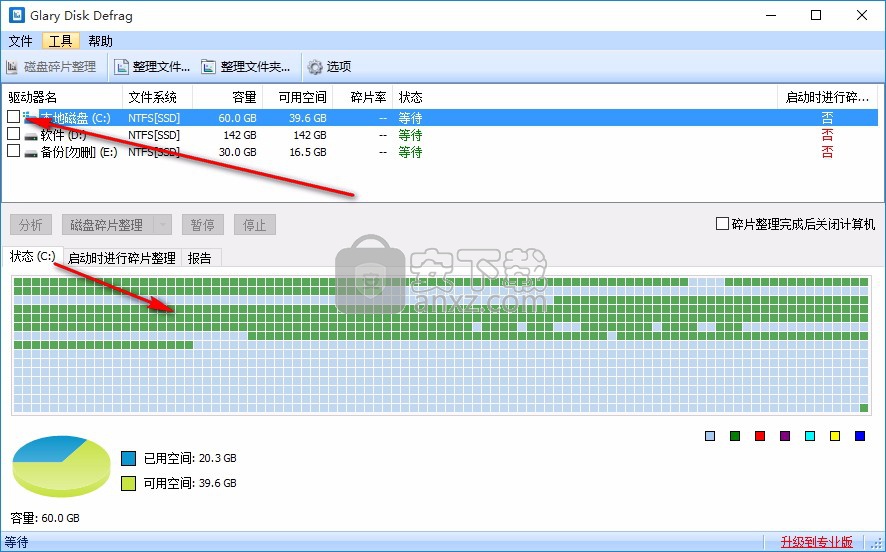The width and height of the screenshot is (886, 552).
Task: Click the Glary Disk Defrag app icon
Action: pos(16,15)
